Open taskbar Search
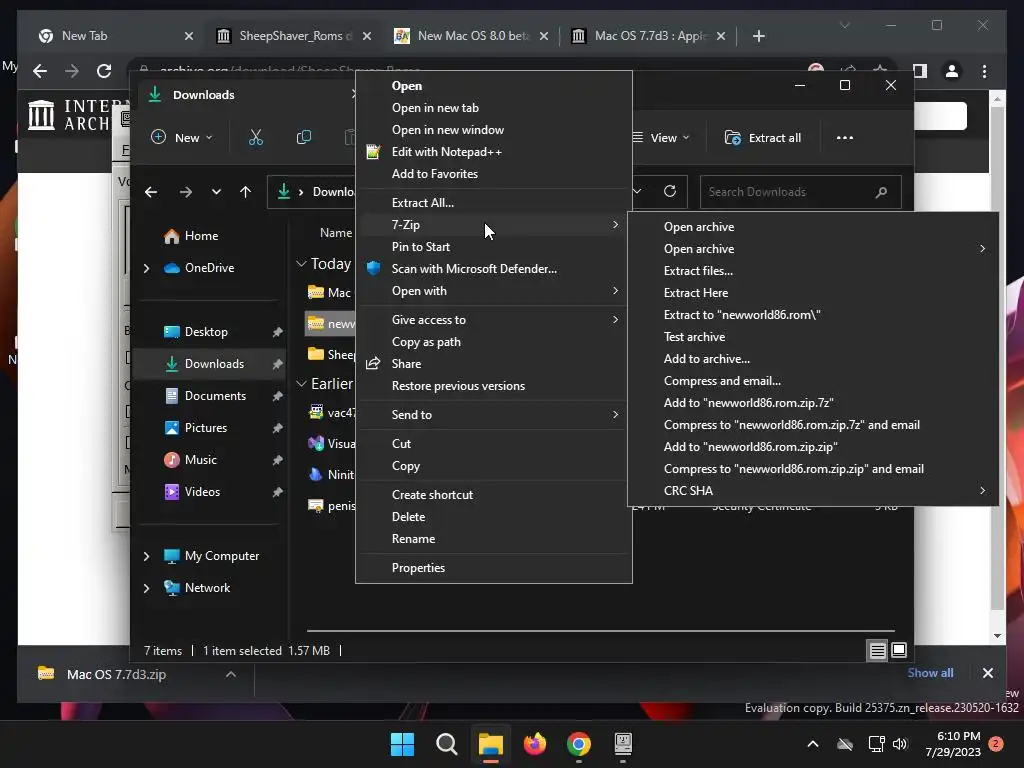The image size is (1024, 768). (447, 744)
